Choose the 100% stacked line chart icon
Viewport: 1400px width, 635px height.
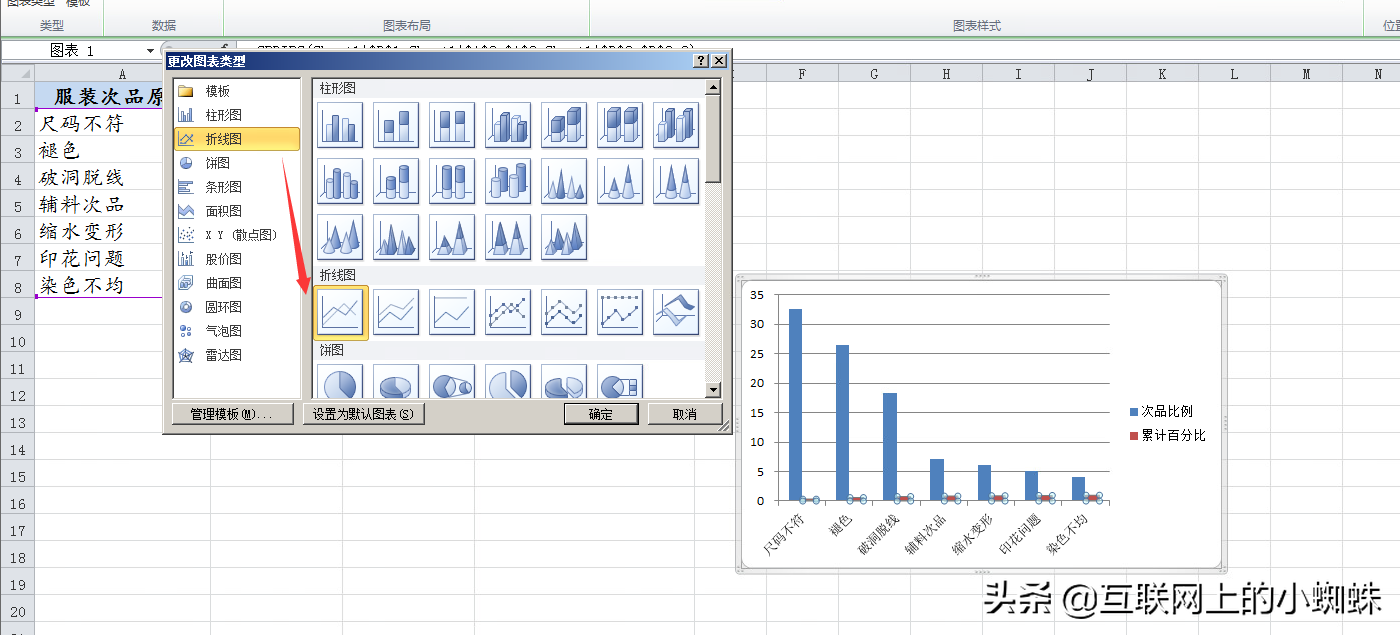[452, 312]
